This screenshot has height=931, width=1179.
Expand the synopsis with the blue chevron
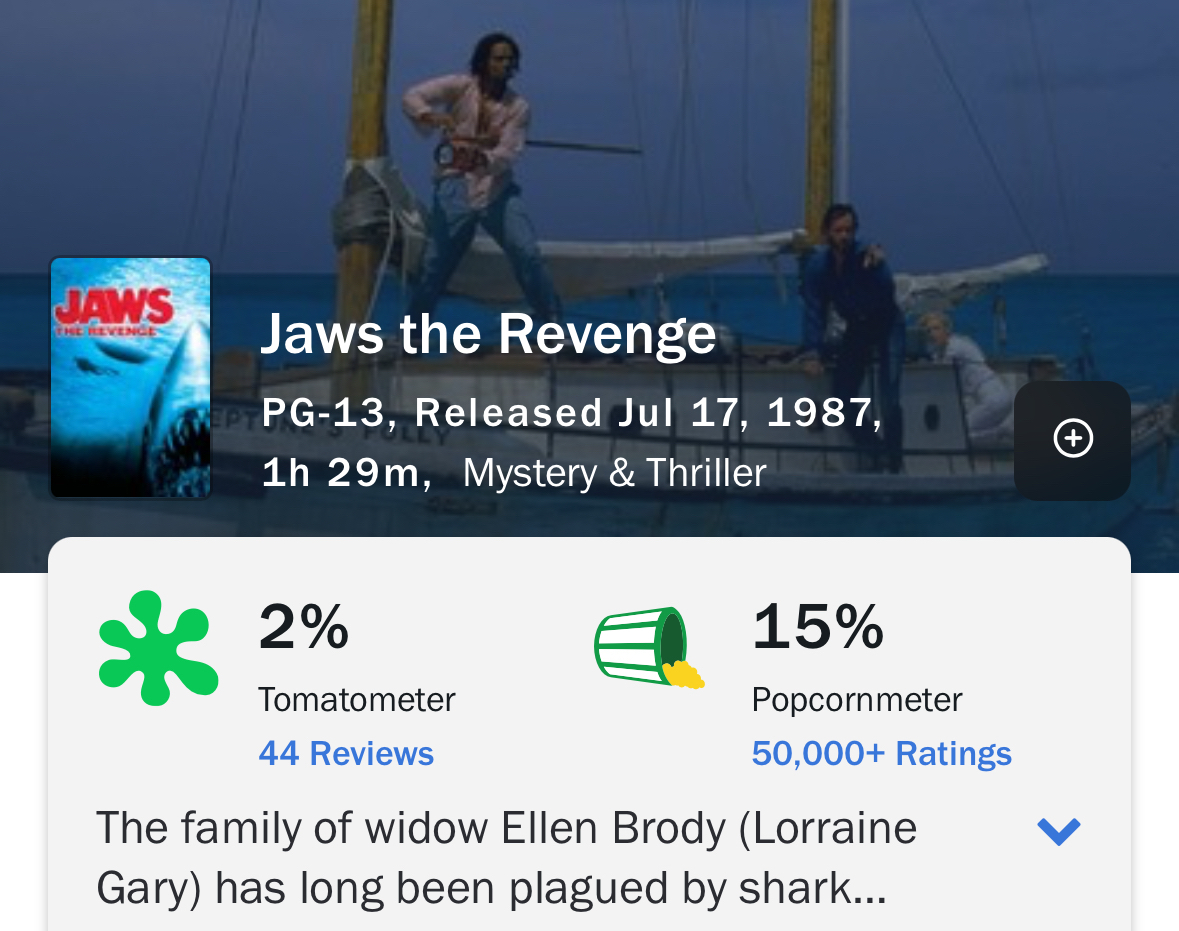click(1059, 831)
